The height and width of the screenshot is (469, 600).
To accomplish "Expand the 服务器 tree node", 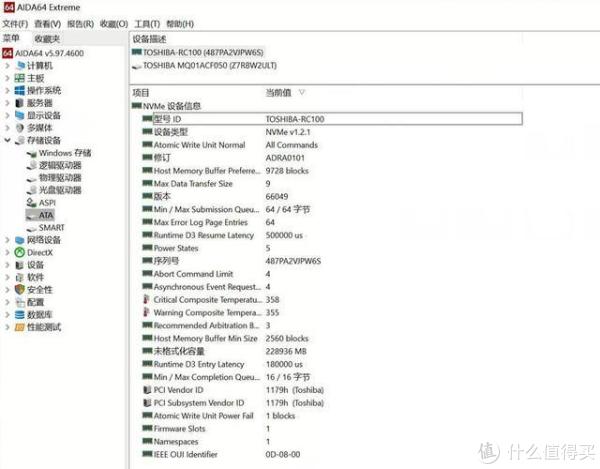I will click(7, 103).
